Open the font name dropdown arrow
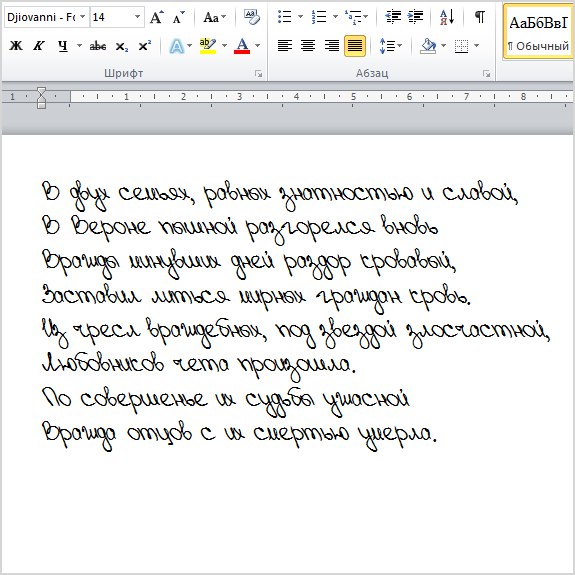575x575 pixels. (83, 17)
